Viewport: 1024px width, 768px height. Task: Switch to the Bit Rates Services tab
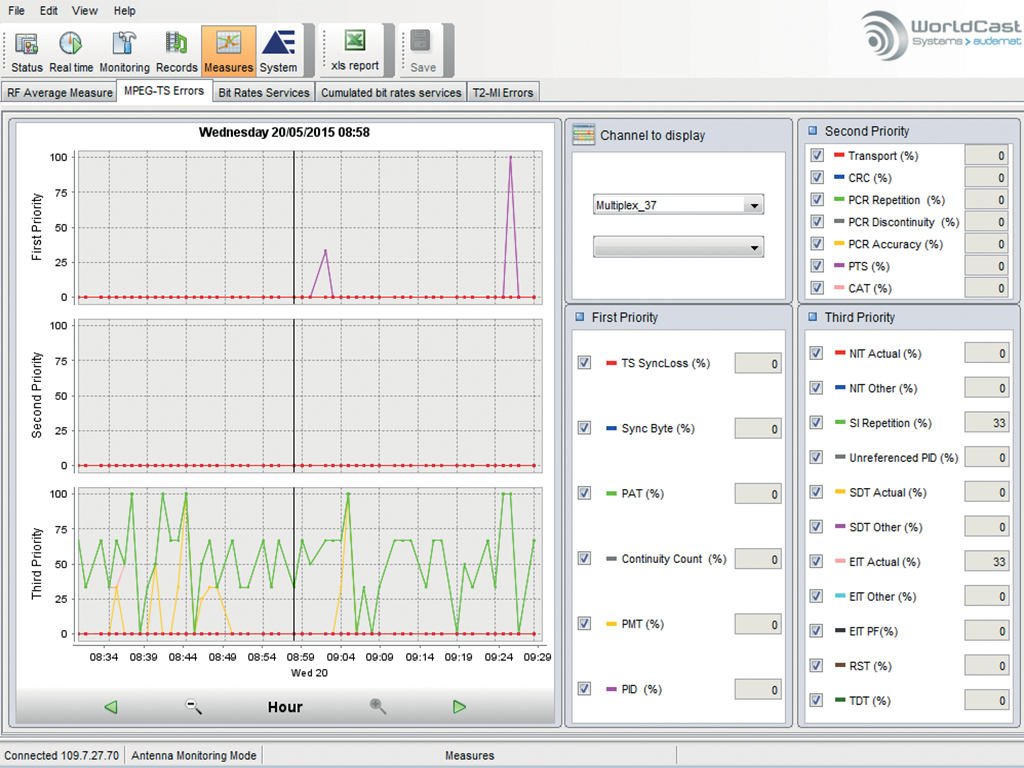coord(263,91)
